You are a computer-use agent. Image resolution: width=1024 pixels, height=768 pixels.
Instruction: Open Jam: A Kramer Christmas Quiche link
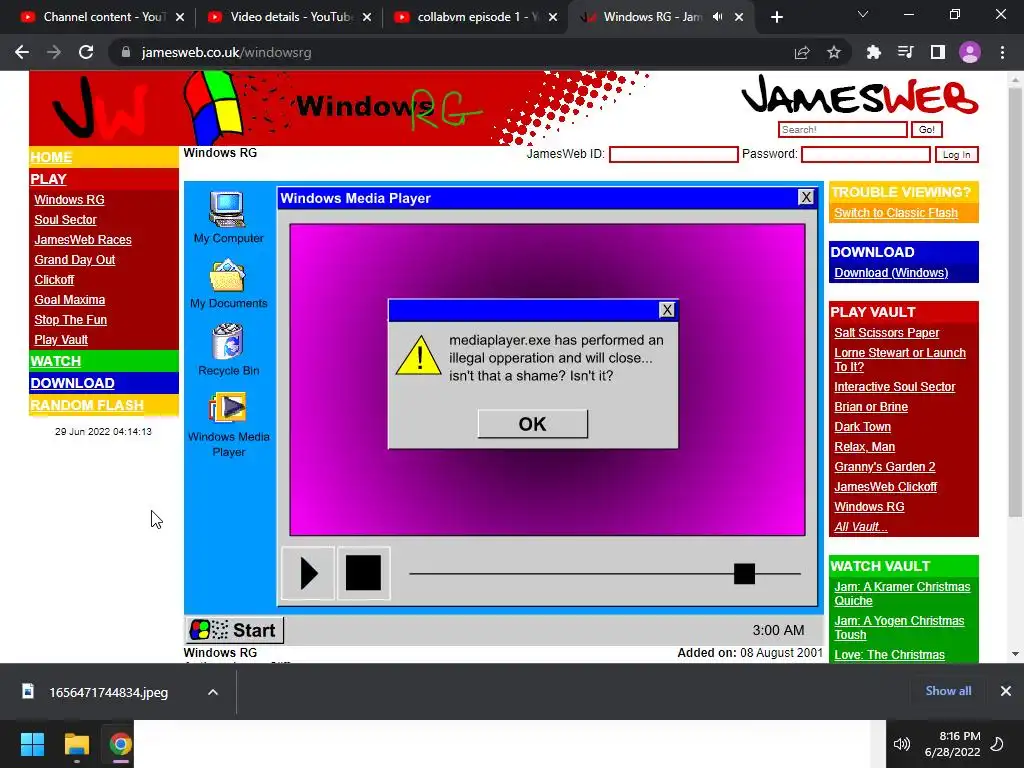[x=902, y=594]
